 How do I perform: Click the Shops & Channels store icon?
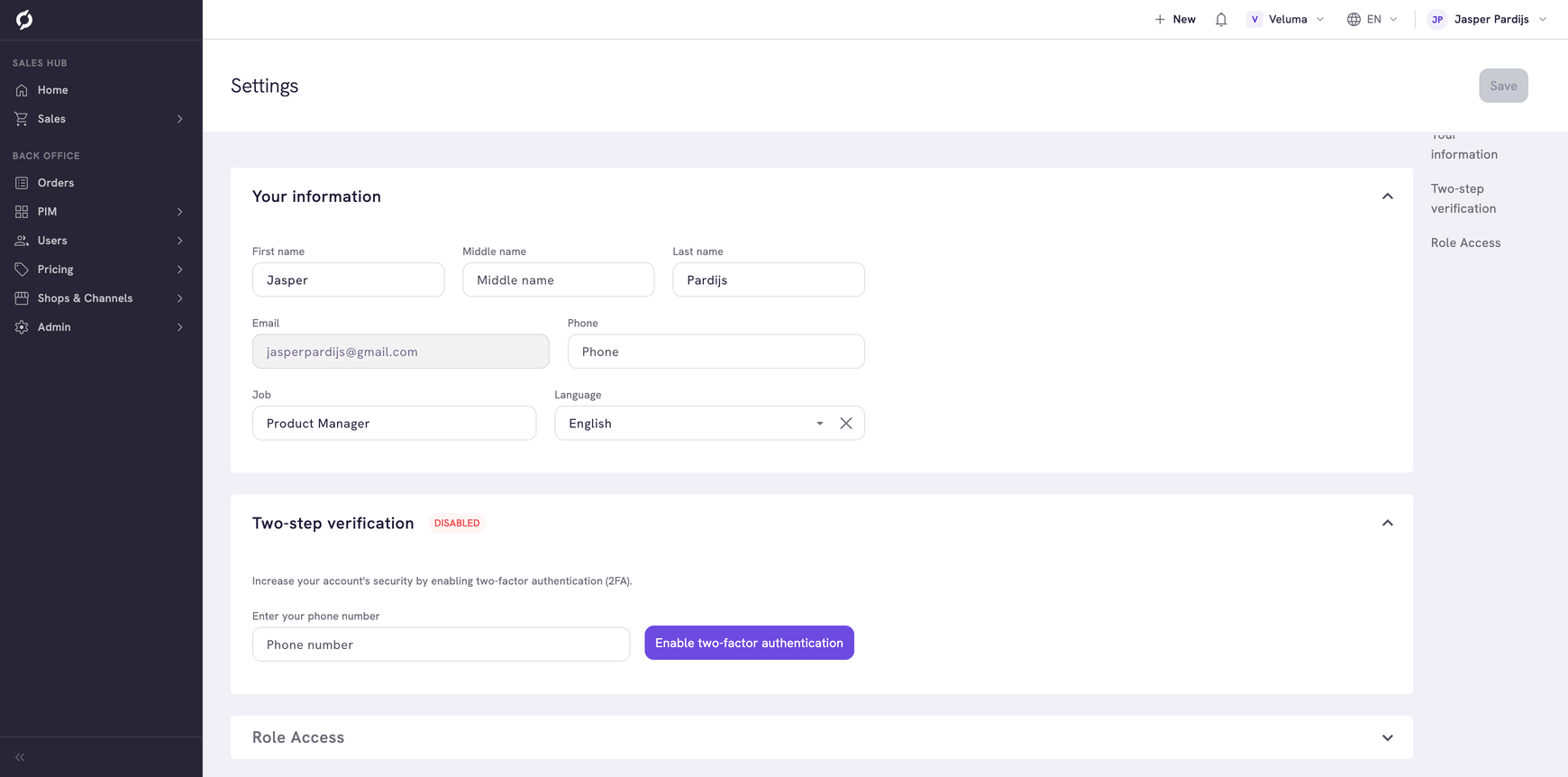point(22,298)
